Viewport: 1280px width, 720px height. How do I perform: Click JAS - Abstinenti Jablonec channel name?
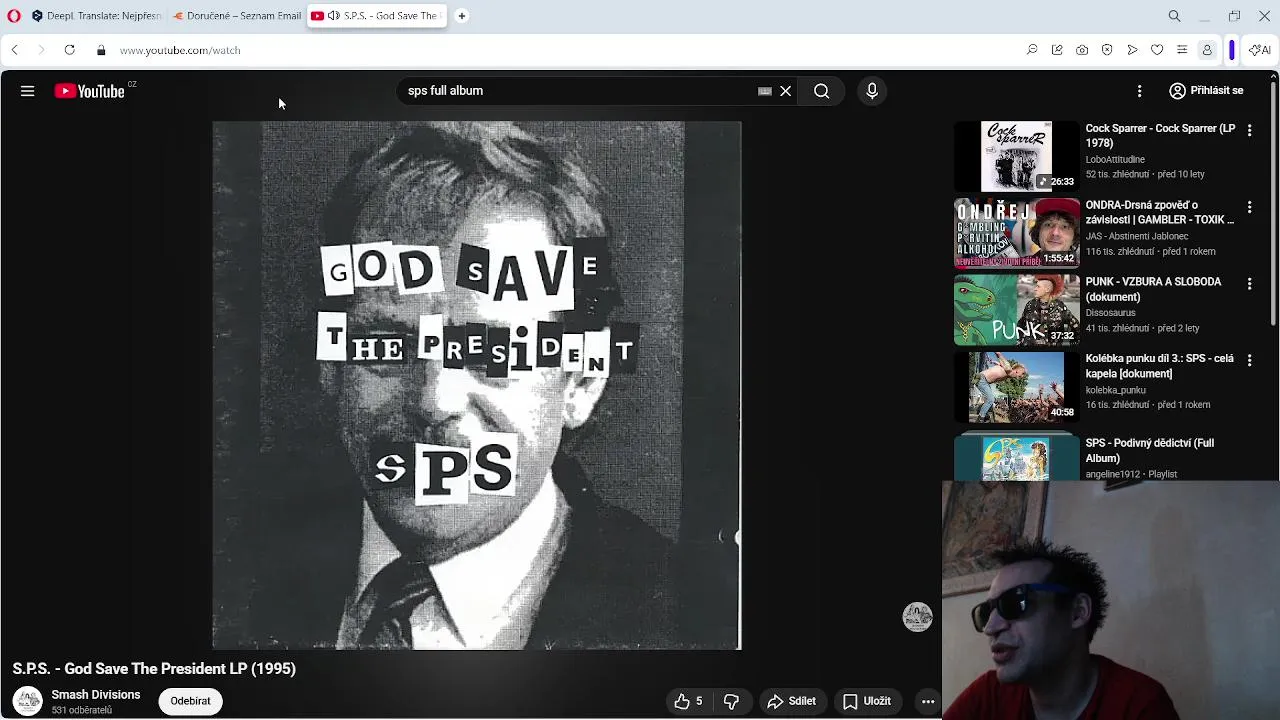click(1137, 236)
